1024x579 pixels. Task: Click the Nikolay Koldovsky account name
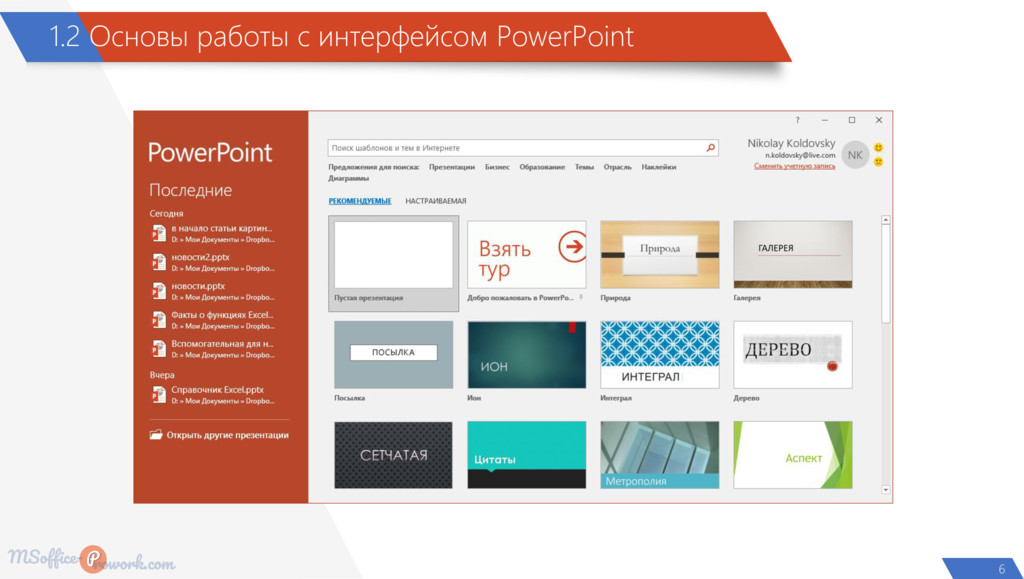point(791,143)
